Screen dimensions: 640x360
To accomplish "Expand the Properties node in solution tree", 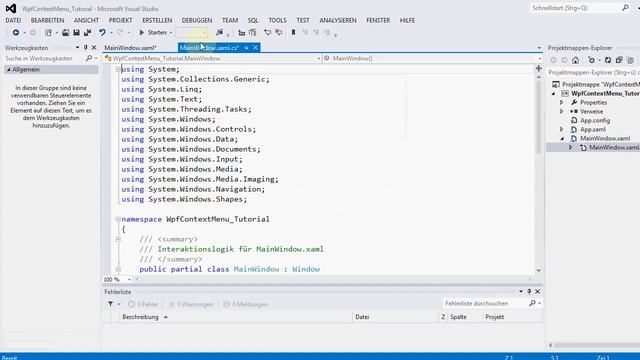I will click(562, 102).
